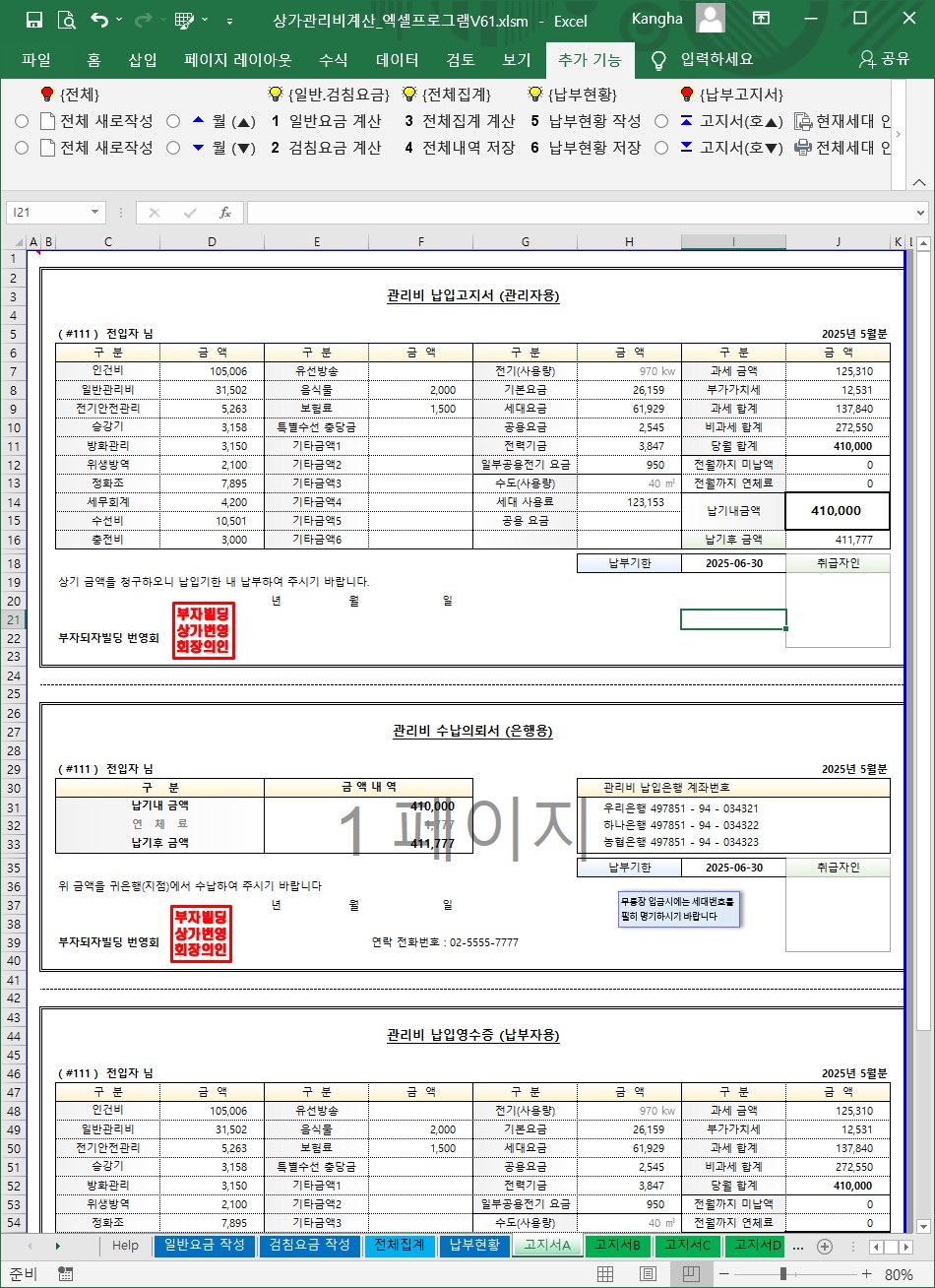
Task: Switch to the 페이지 레이아웃 ribbon tab
Action: pos(238,60)
